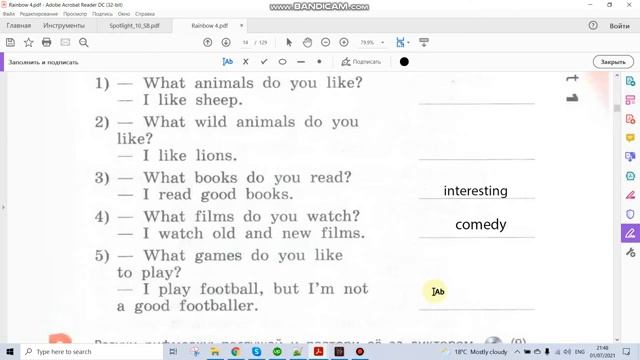Switch to the Инструменты tab
This screenshot has height=360, width=640.
[64, 25]
